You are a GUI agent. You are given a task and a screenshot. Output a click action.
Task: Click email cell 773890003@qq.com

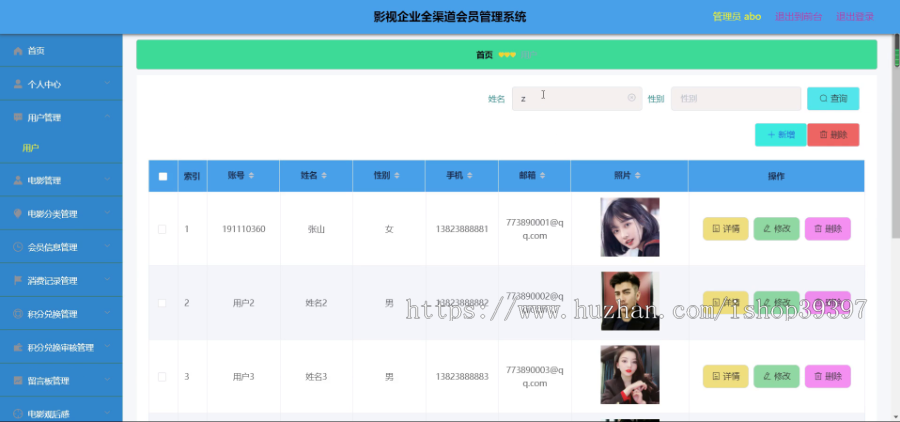pos(535,377)
